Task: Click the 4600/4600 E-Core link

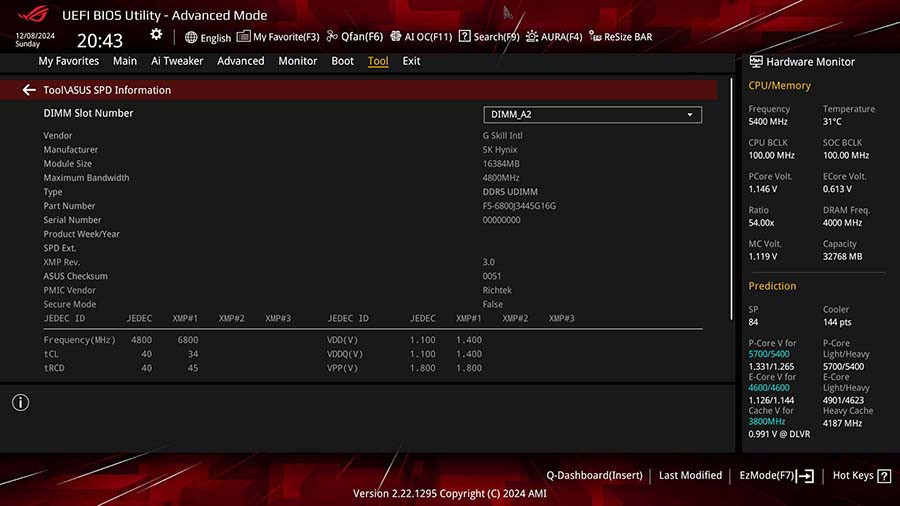Action: pos(769,388)
